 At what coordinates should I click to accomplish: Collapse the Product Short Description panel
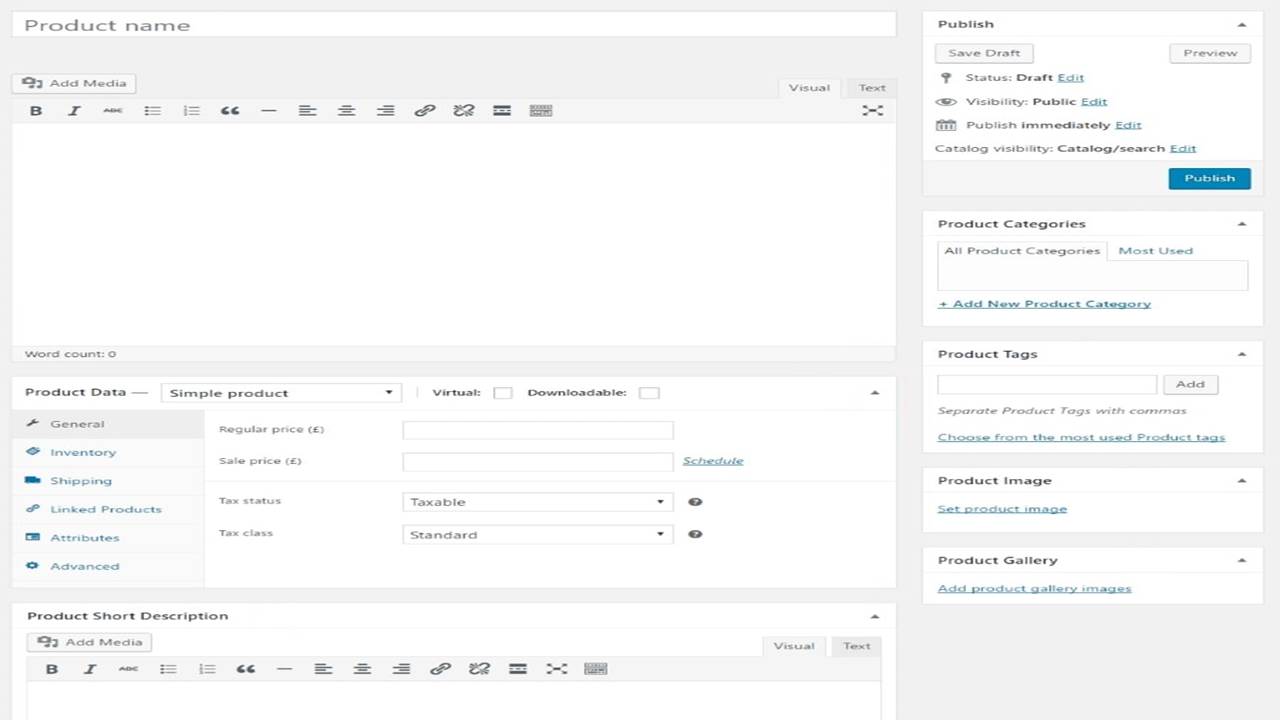(x=875, y=617)
